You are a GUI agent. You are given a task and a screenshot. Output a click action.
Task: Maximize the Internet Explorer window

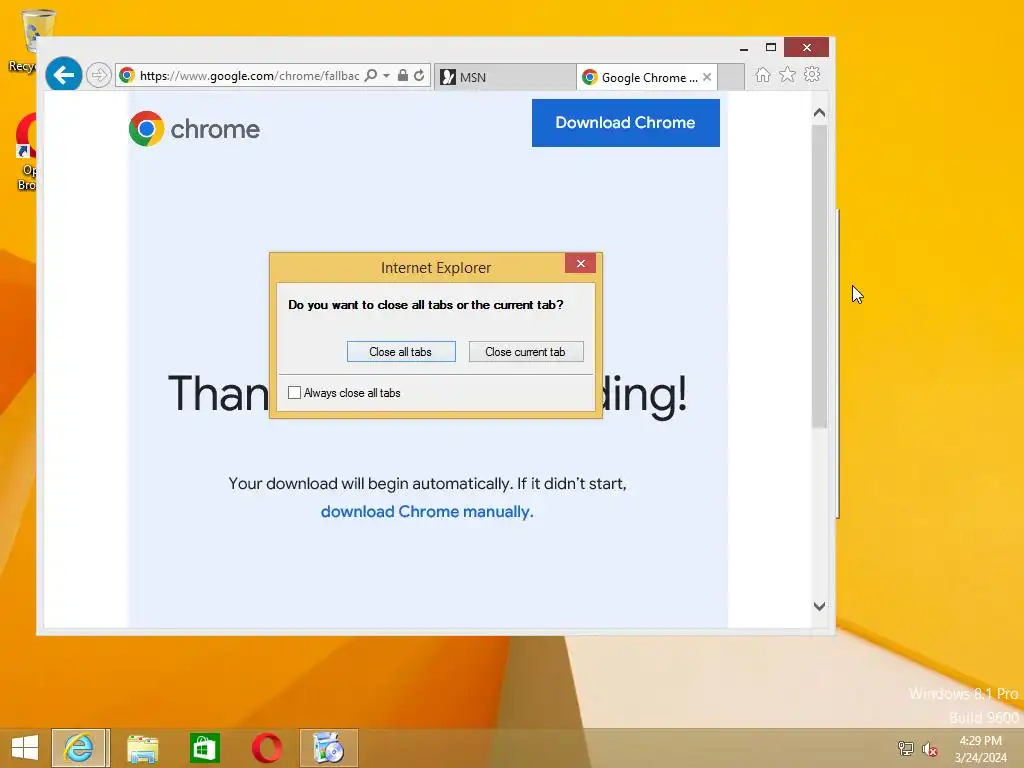coord(771,48)
